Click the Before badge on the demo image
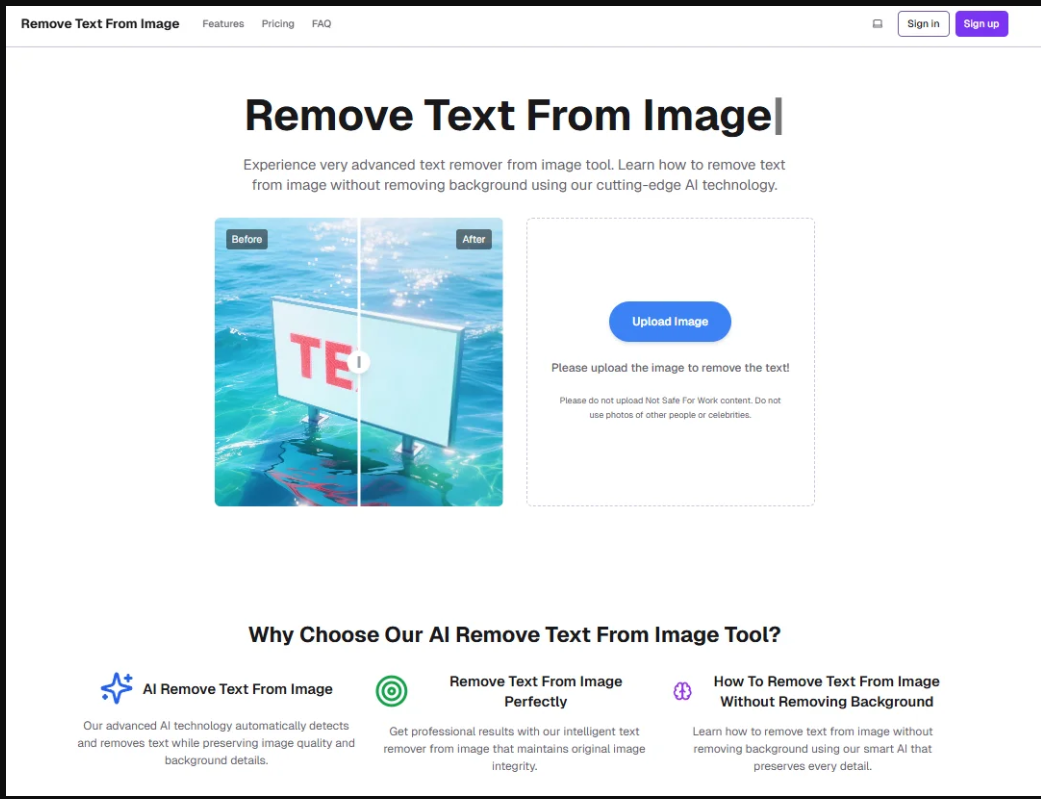This screenshot has height=799, width=1041. coord(247,239)
